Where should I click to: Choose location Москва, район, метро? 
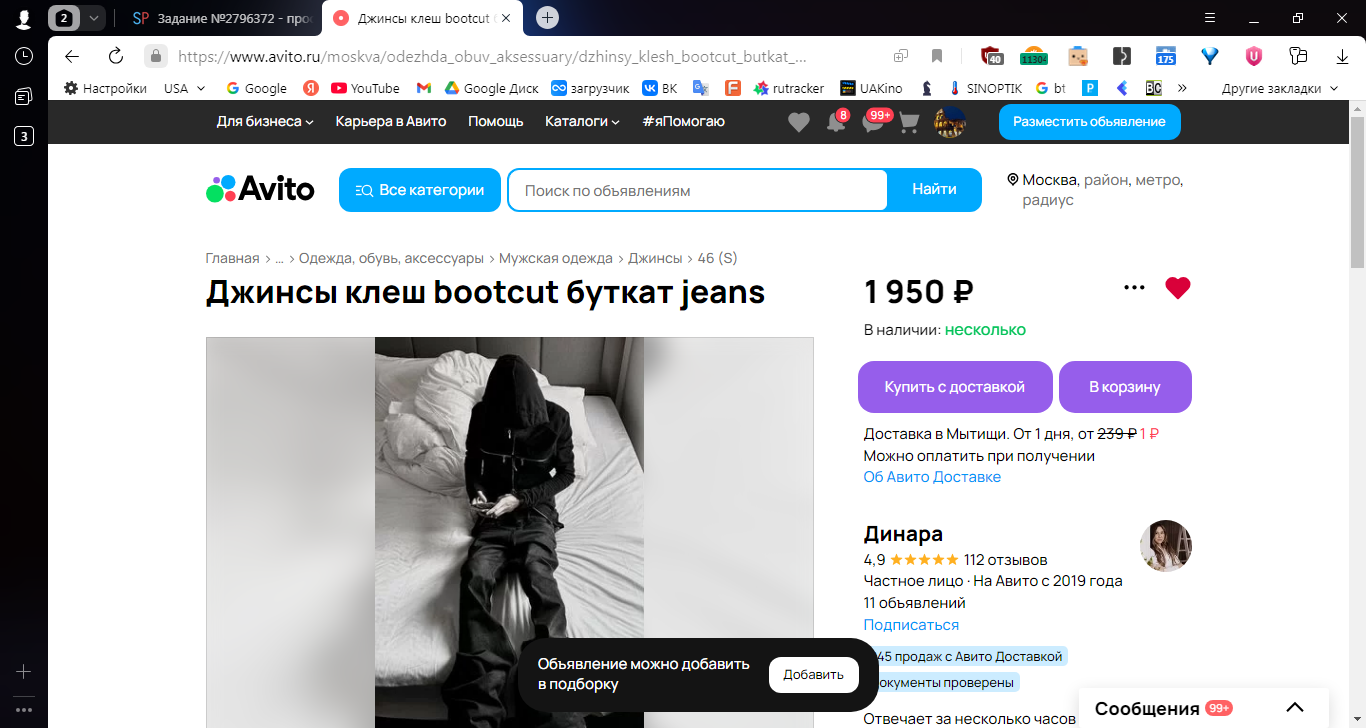coord(1095,190)
